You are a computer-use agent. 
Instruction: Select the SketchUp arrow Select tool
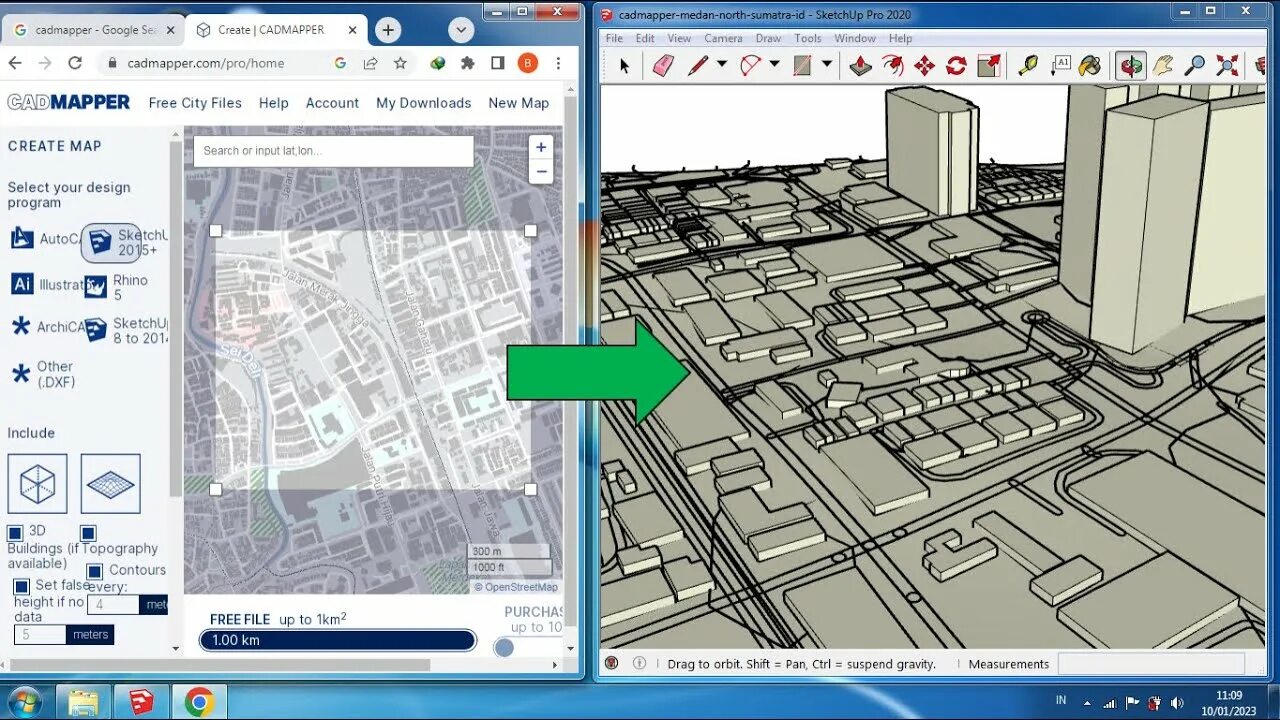(x=624, y=66)
